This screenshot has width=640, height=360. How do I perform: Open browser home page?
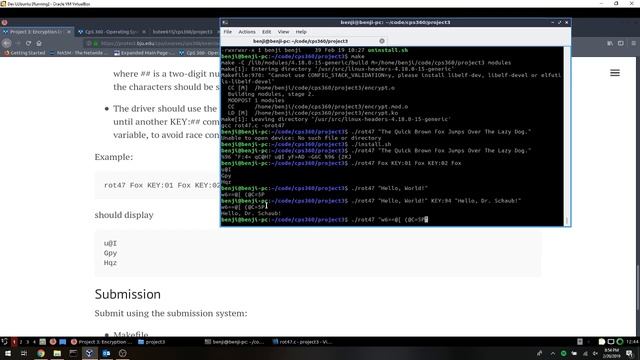coord(39,43)
